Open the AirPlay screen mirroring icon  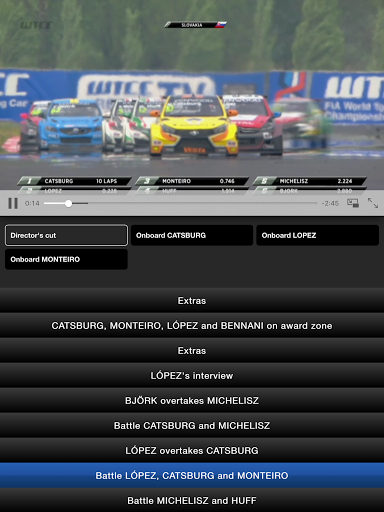(353, 203)
